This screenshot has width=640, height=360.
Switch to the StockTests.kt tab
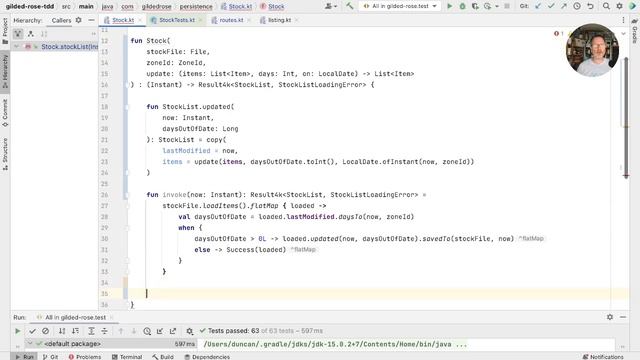tap(177, 20)
